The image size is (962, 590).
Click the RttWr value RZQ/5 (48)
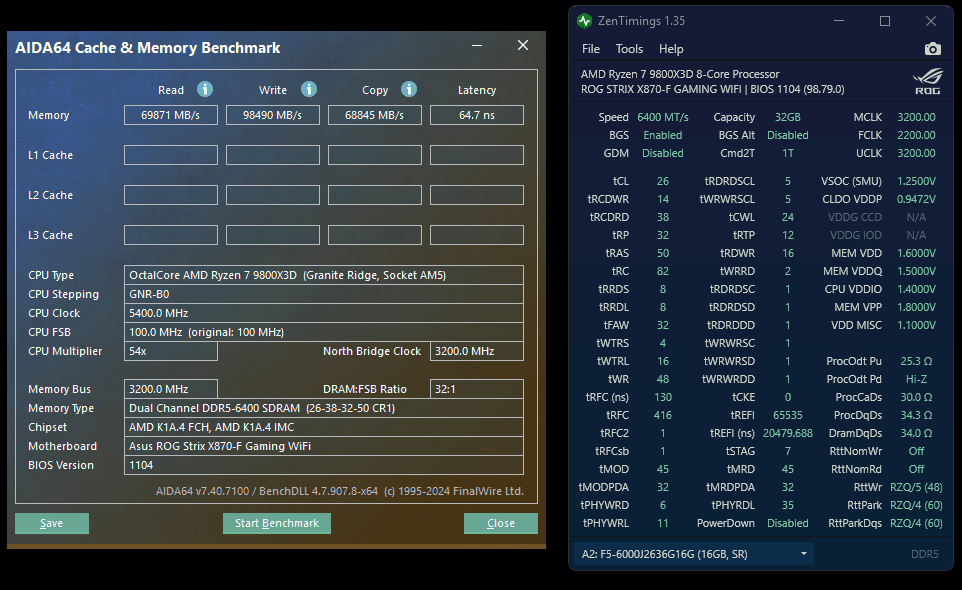tap(916, 487)
